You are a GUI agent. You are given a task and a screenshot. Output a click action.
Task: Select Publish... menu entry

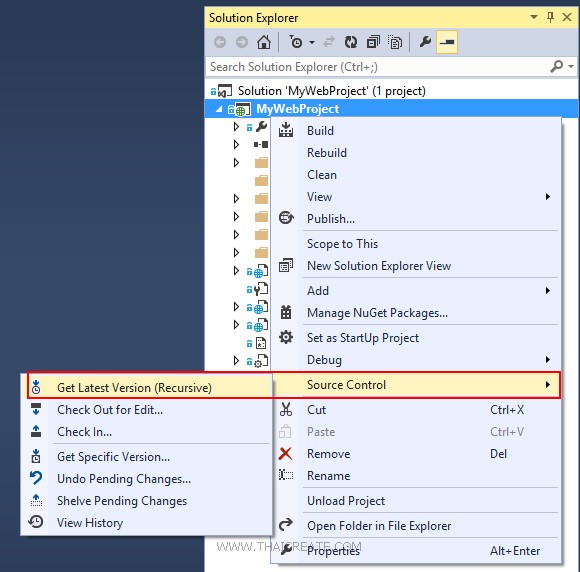click(x=331, y=219)
